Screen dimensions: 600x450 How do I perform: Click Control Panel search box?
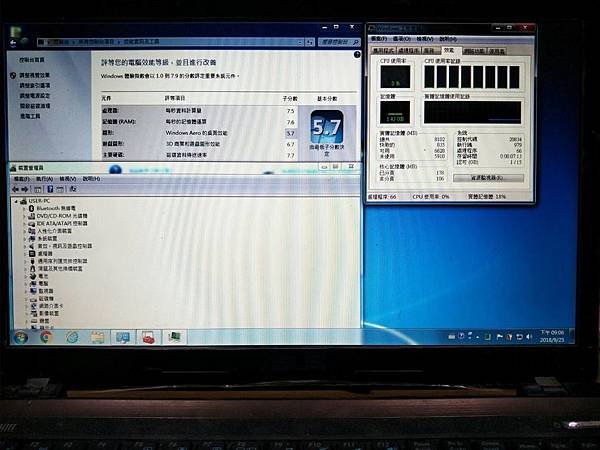(339, 42)
